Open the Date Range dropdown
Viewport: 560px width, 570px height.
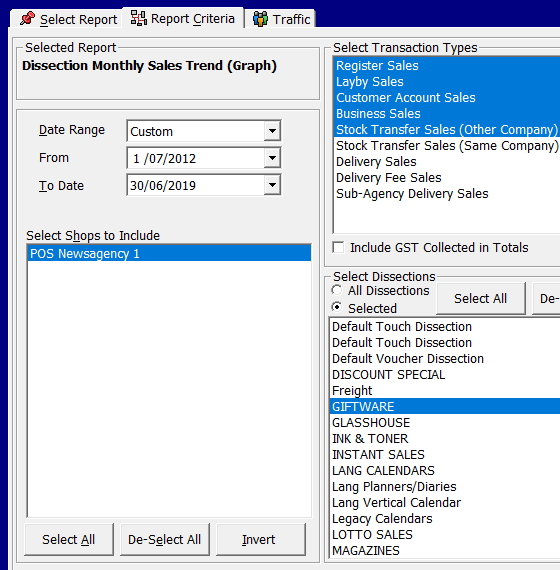[272, 131]
